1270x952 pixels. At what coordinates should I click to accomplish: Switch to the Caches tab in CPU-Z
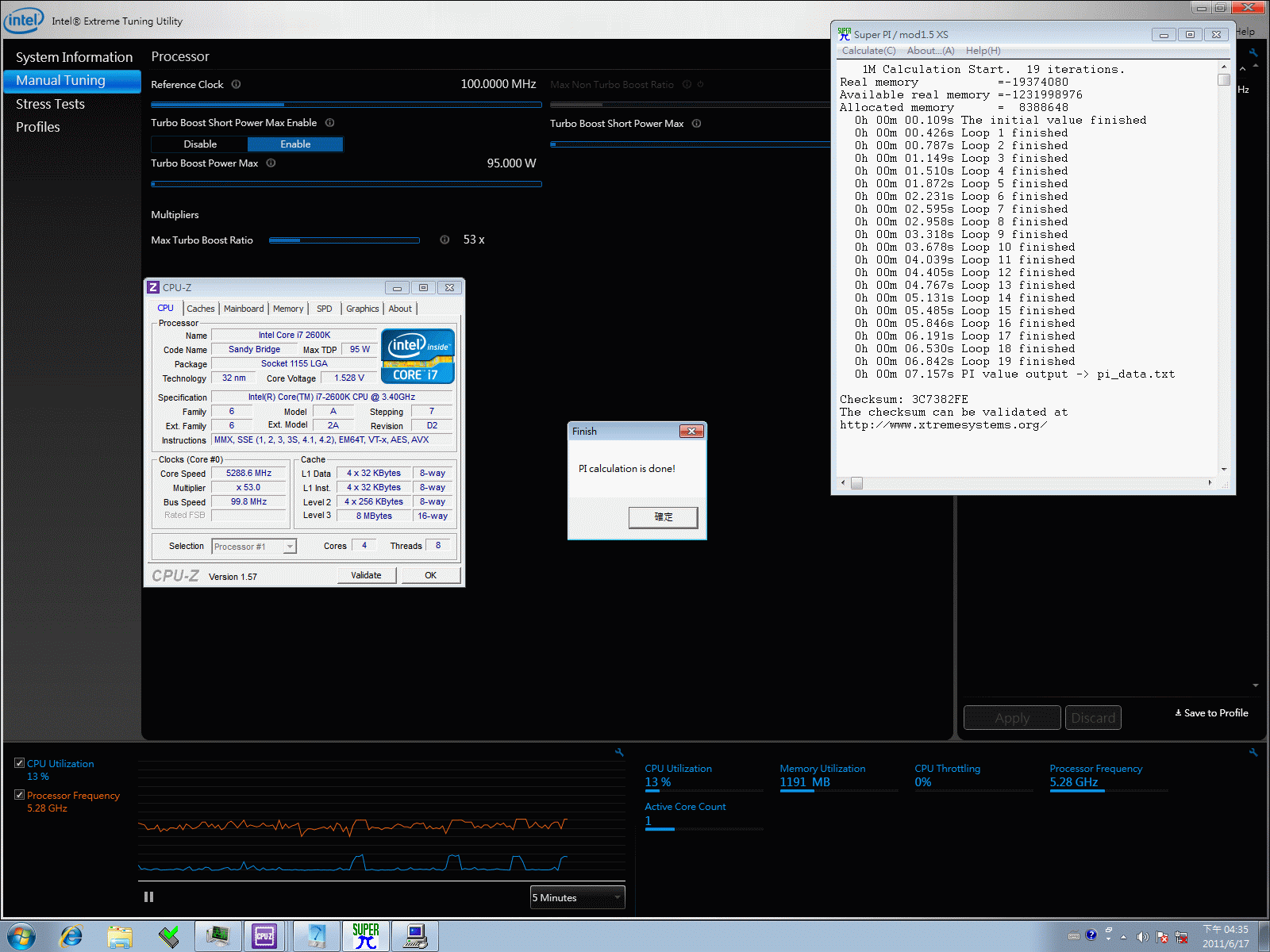[x=201, y=309]
